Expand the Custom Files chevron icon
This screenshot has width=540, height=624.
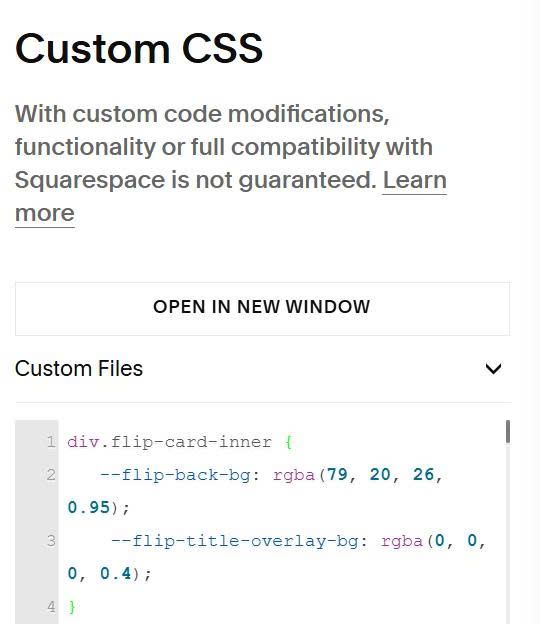493,369
